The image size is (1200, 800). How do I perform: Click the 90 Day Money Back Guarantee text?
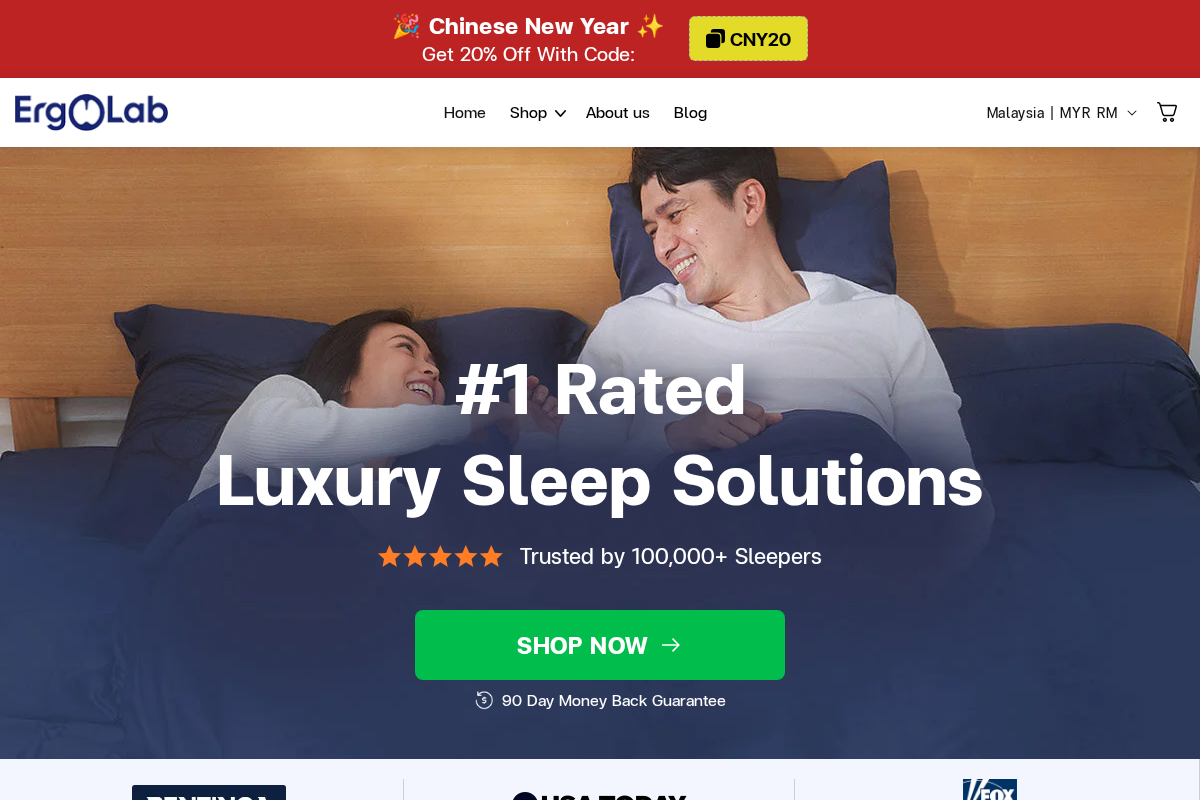(614, 701)
